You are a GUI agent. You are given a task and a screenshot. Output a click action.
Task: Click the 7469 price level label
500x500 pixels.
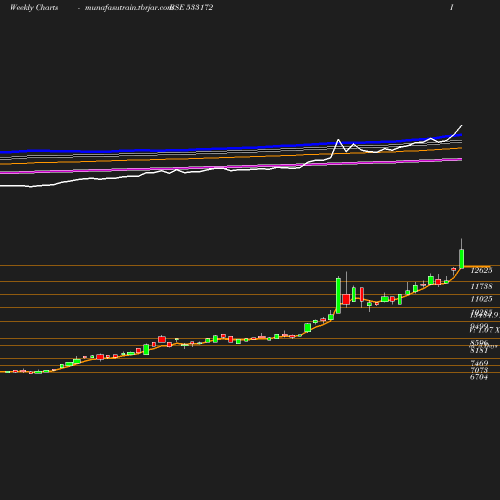pos(479,363)
